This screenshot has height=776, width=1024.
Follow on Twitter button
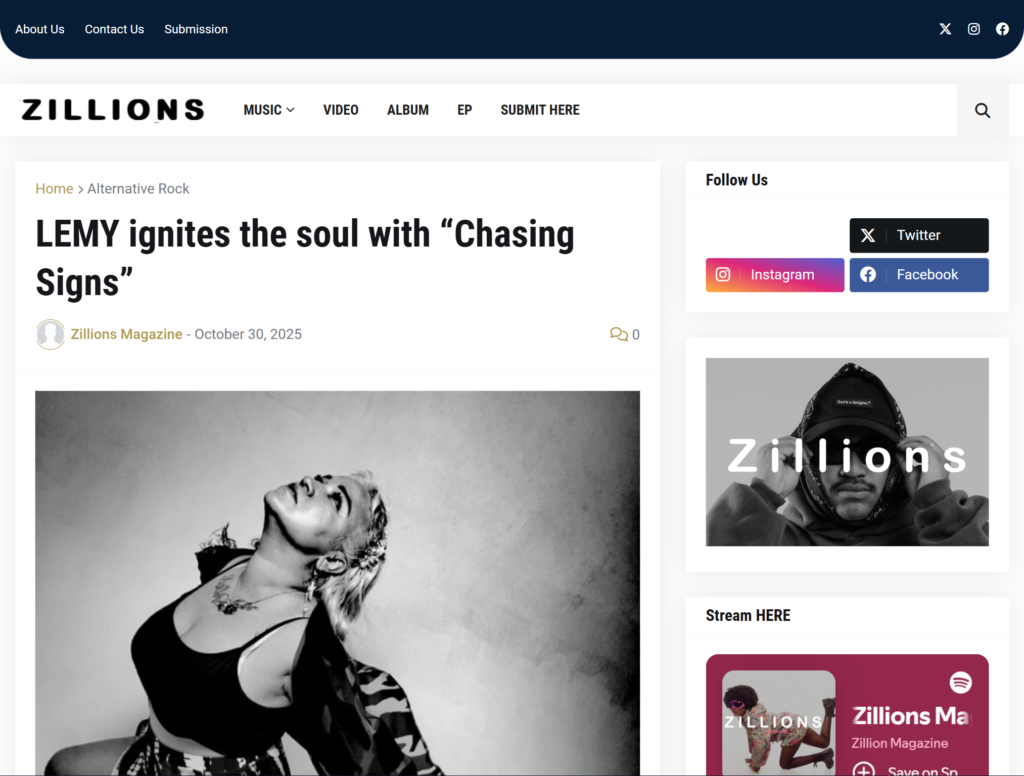point(919,235)
